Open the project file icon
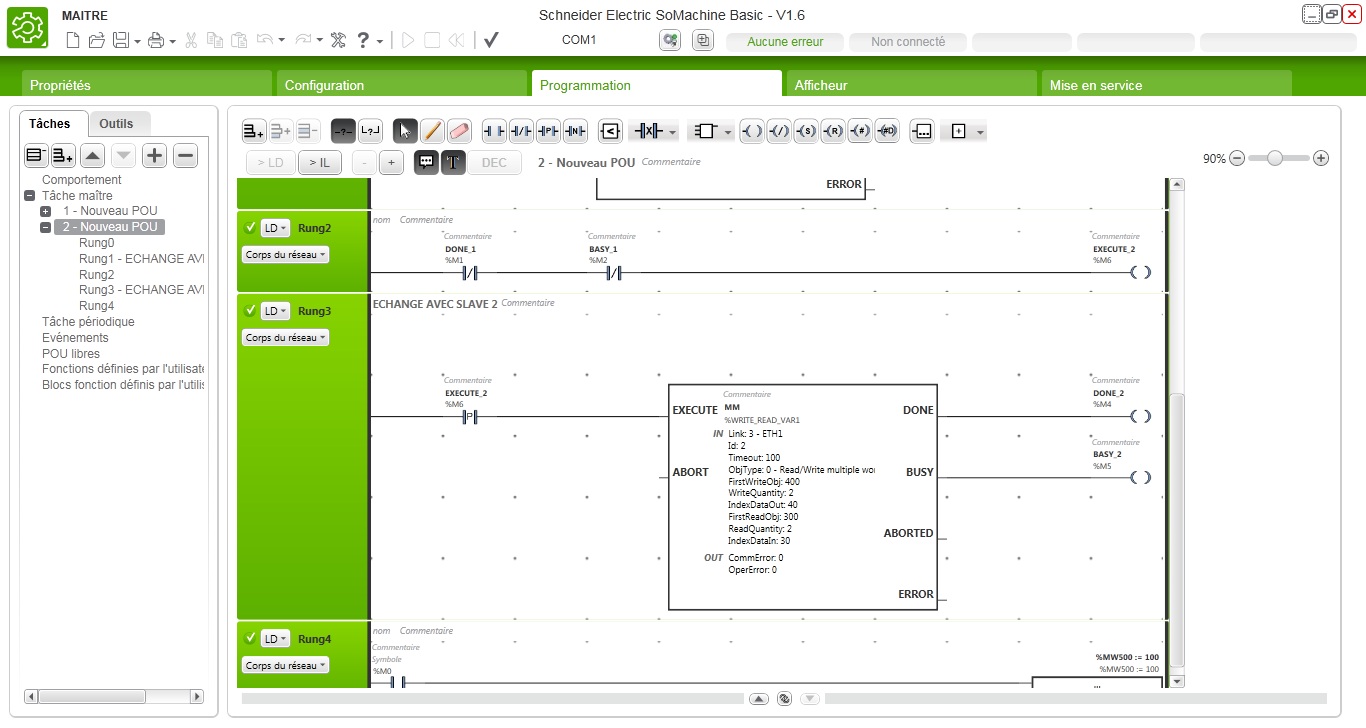The width and height of the screenshot is (1366, 728). [x=97, y=40]
